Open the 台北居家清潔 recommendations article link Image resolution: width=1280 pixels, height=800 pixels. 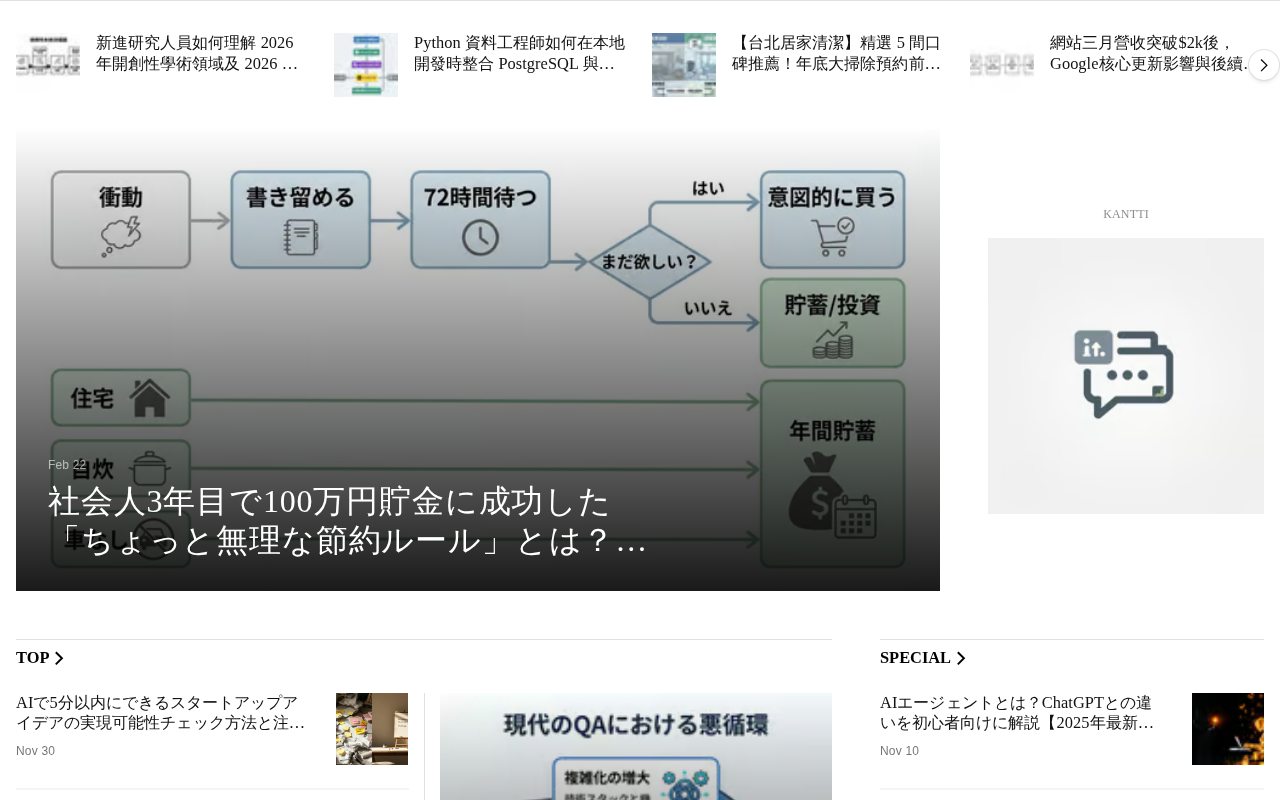(x=838, y=53)
